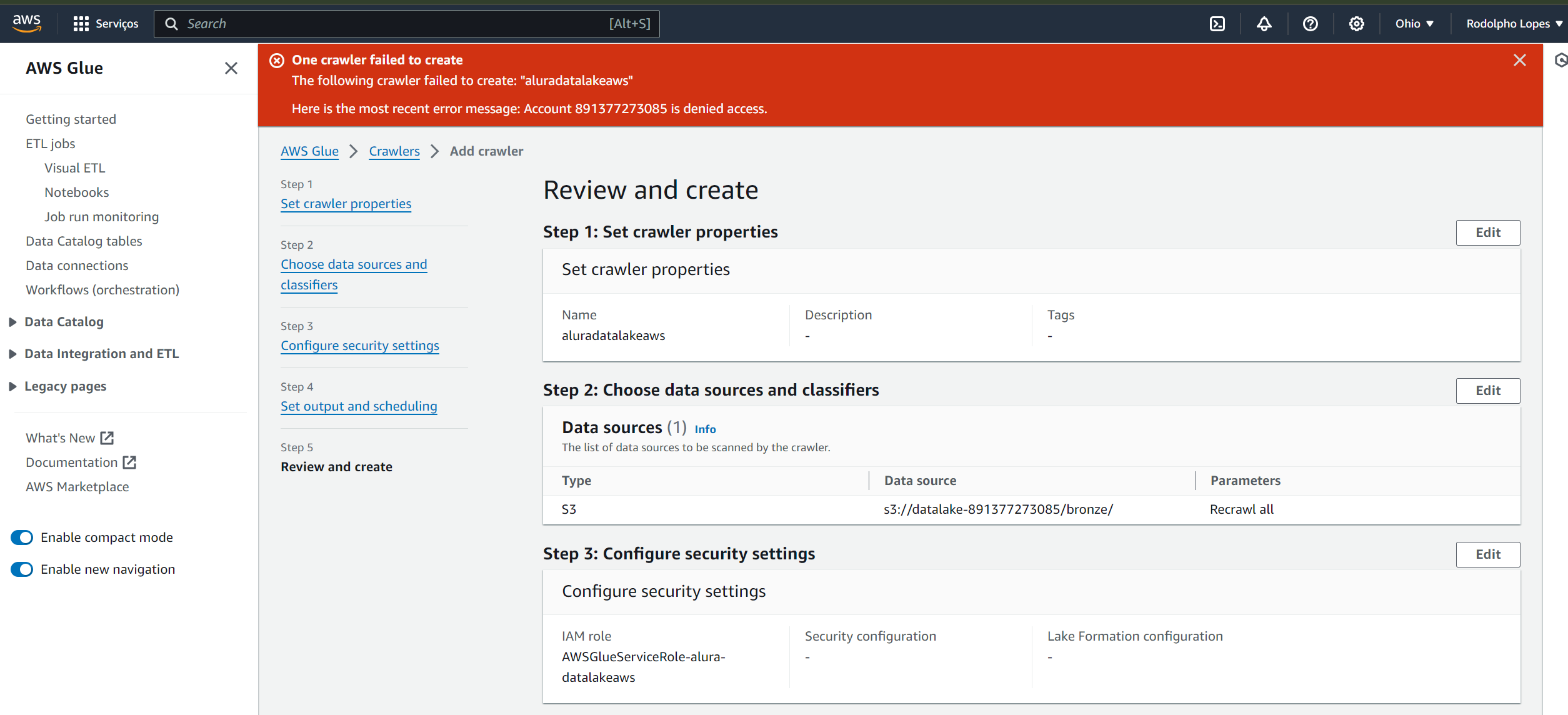This screenshot has width=1568, height=715.
Task: Open the CloudShell terminal icon
Action: (1217, 24)
